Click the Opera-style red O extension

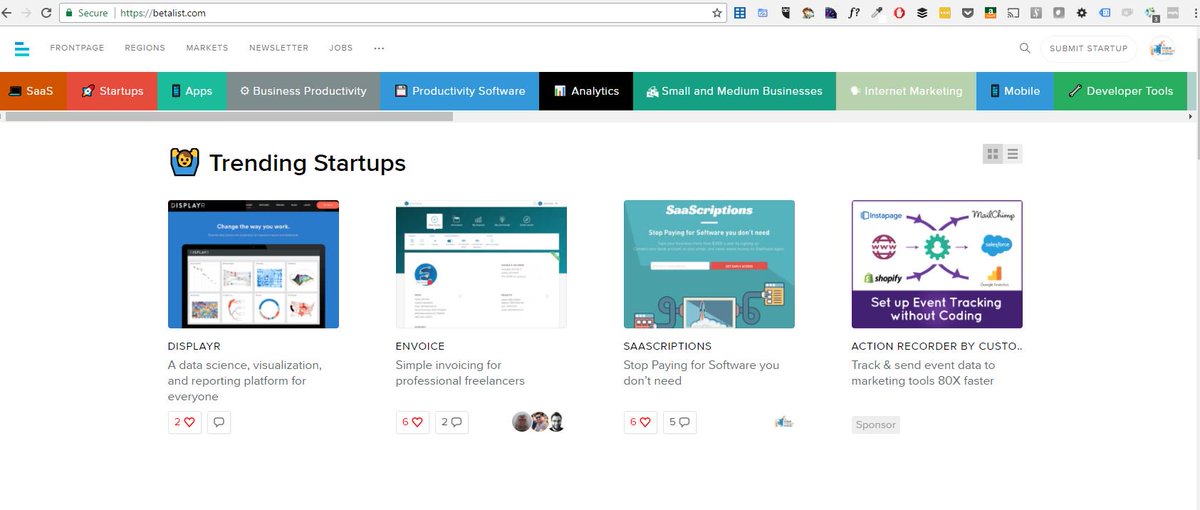tap(899, 13)
